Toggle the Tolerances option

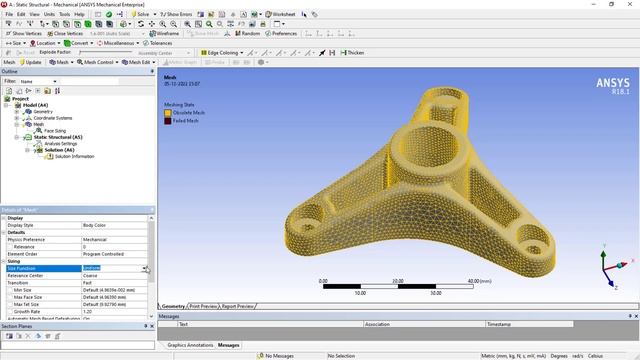(158, 43)
